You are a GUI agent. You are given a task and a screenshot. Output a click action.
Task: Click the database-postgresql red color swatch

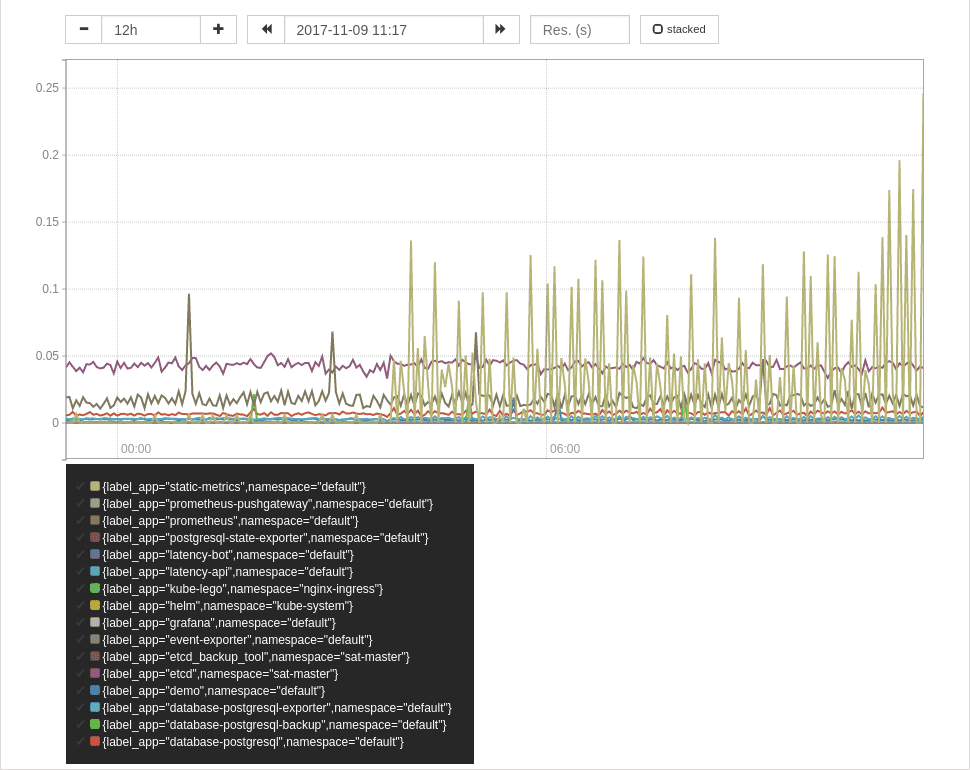click(95, 741)
